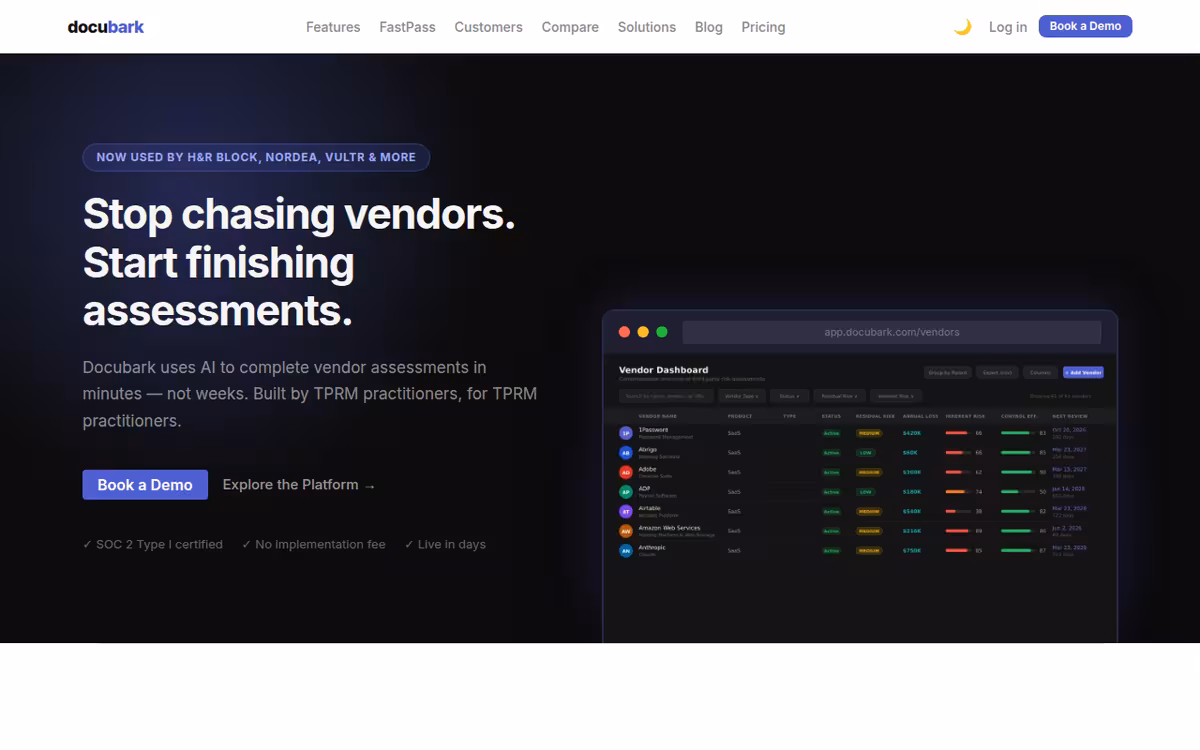The image size is (1200, 750).
Task: Click the Abrigo avatar icon
Action: (x=626, y=453)
